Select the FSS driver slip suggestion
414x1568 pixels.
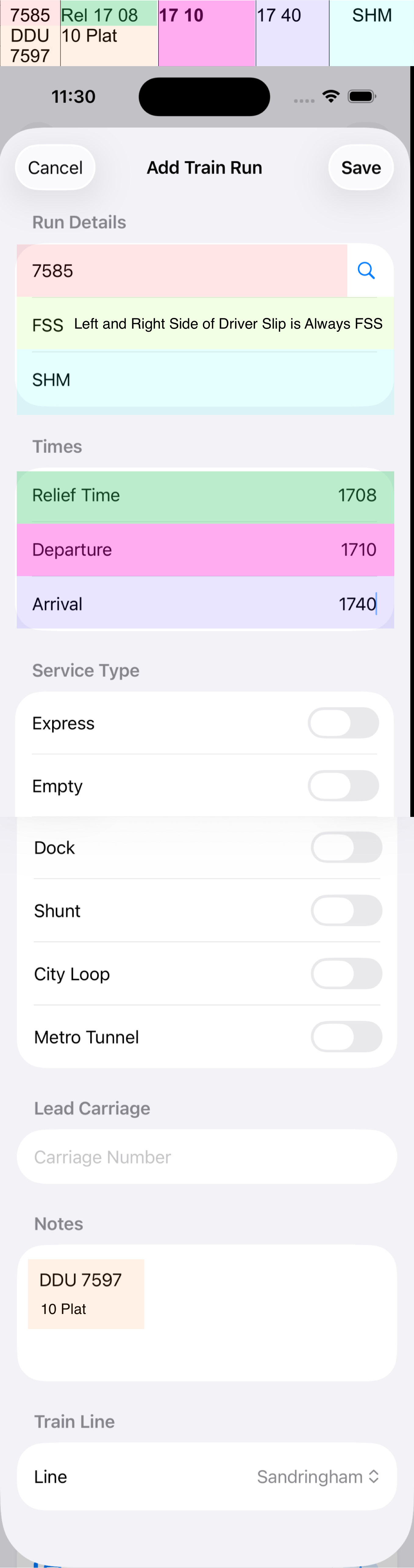point(205,324)
